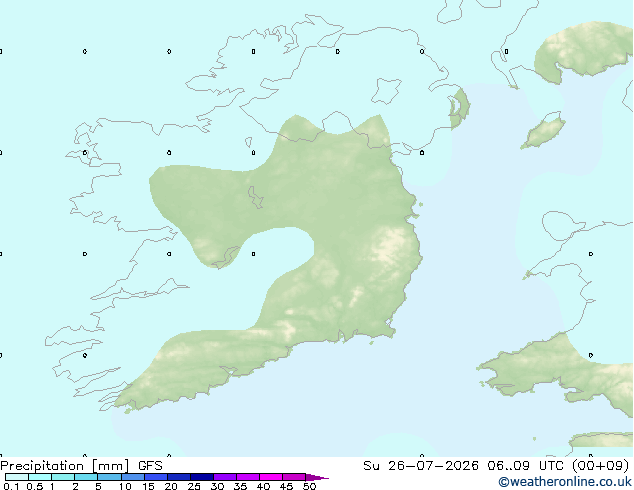Click the '0.1' legend scale label
This screenshot has height=490, width=634.
tap(11, 486)
